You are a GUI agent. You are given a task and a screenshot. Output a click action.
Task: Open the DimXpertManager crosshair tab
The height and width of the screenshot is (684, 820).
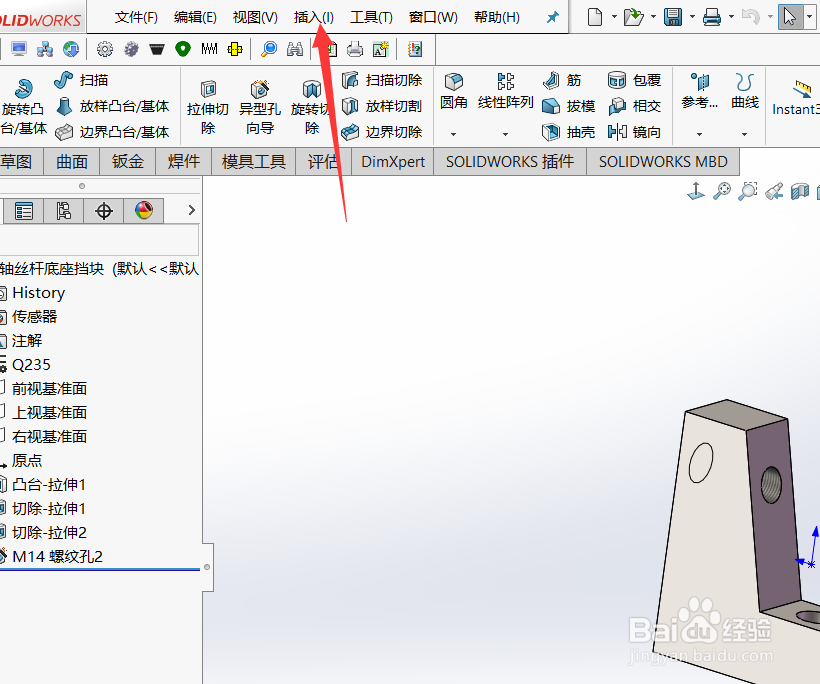(x=104, y=211)
